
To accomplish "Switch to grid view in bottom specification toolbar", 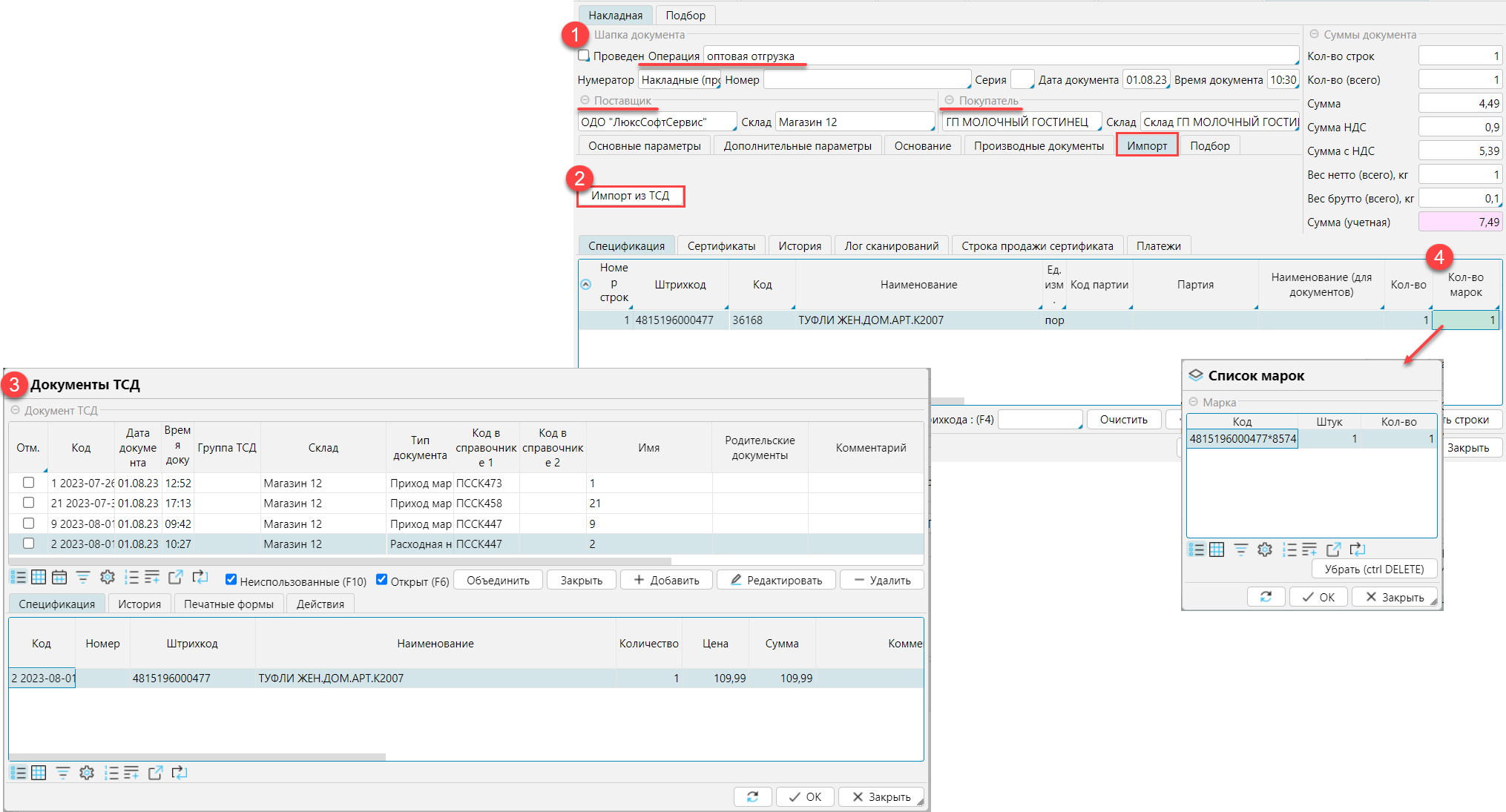I will tap(39, 773).
